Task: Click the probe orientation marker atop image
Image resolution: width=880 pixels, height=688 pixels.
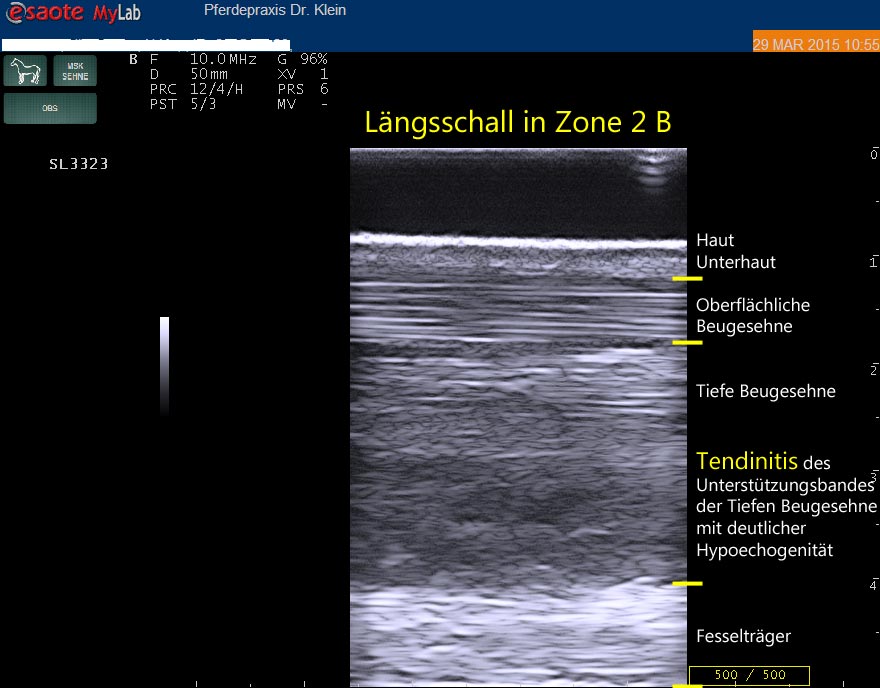Action: coord(652,170)
